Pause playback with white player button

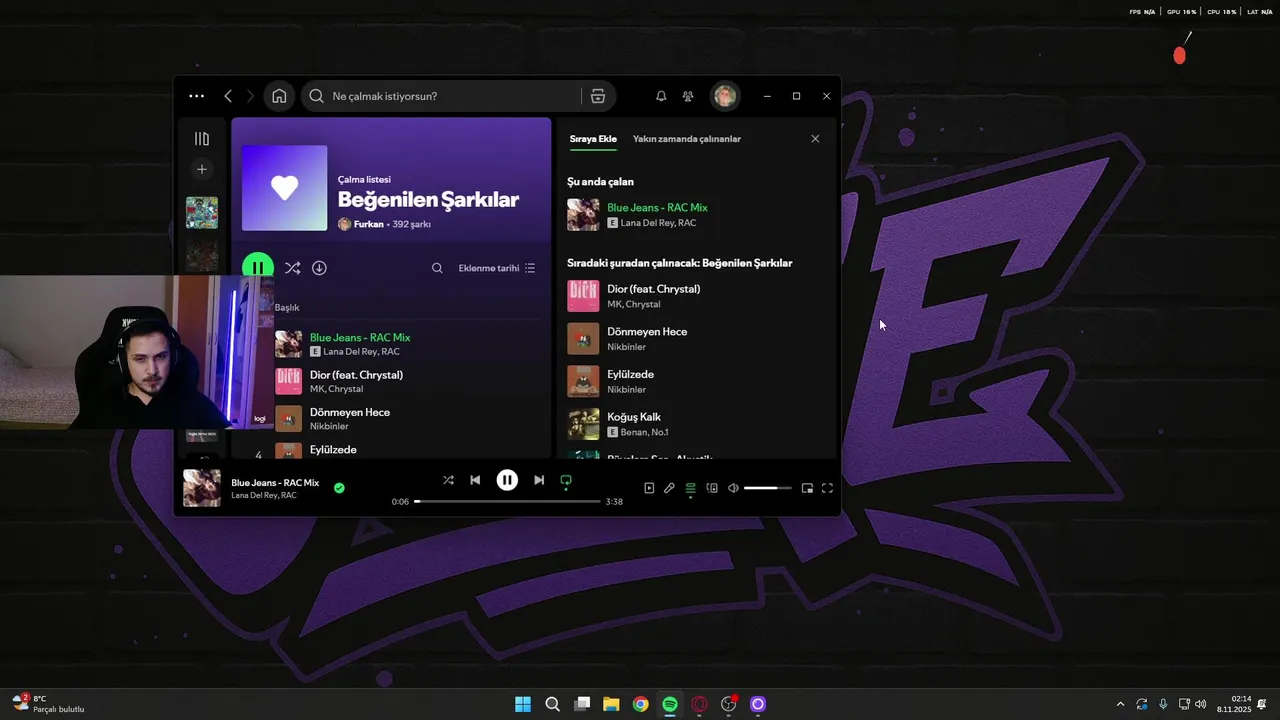coord(507,480)
